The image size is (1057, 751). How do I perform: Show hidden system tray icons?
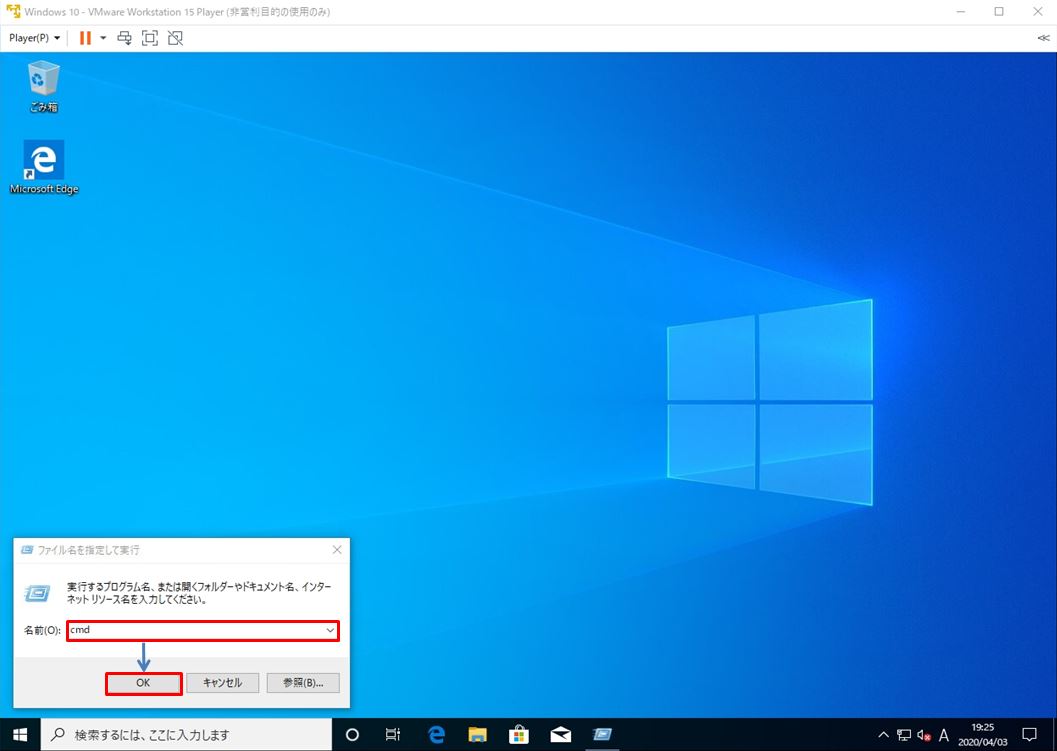tap(884, 735)
